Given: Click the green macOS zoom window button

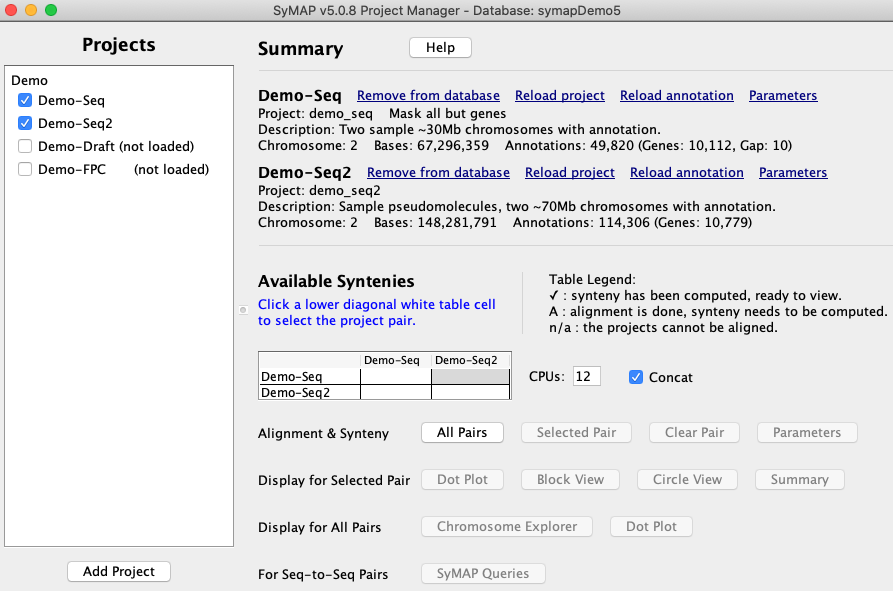Looking at the screenshot, I should pos(51,10).
